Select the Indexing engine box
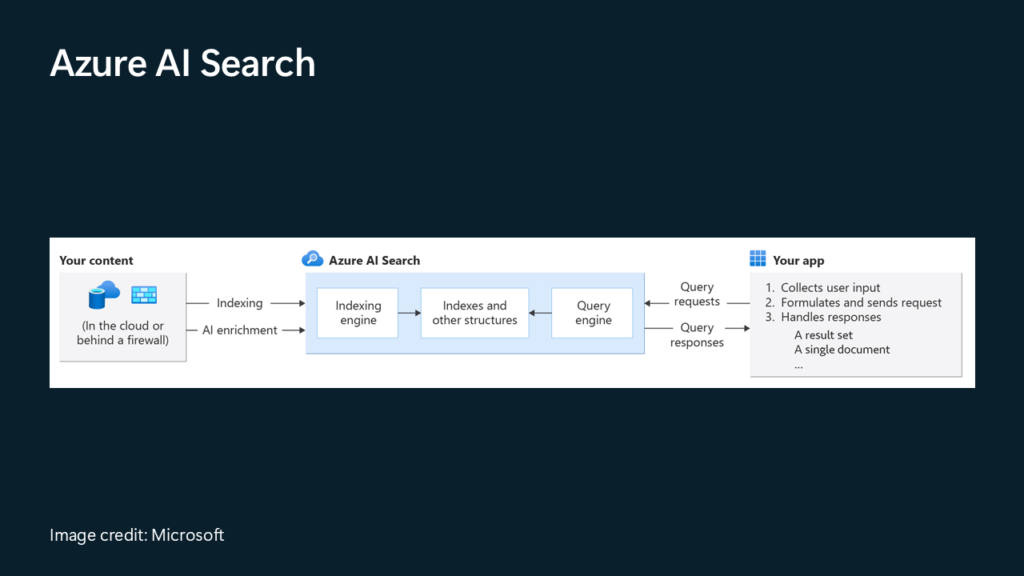The height and width of the screenshot is (576, 1024). (x=358, y=313)
